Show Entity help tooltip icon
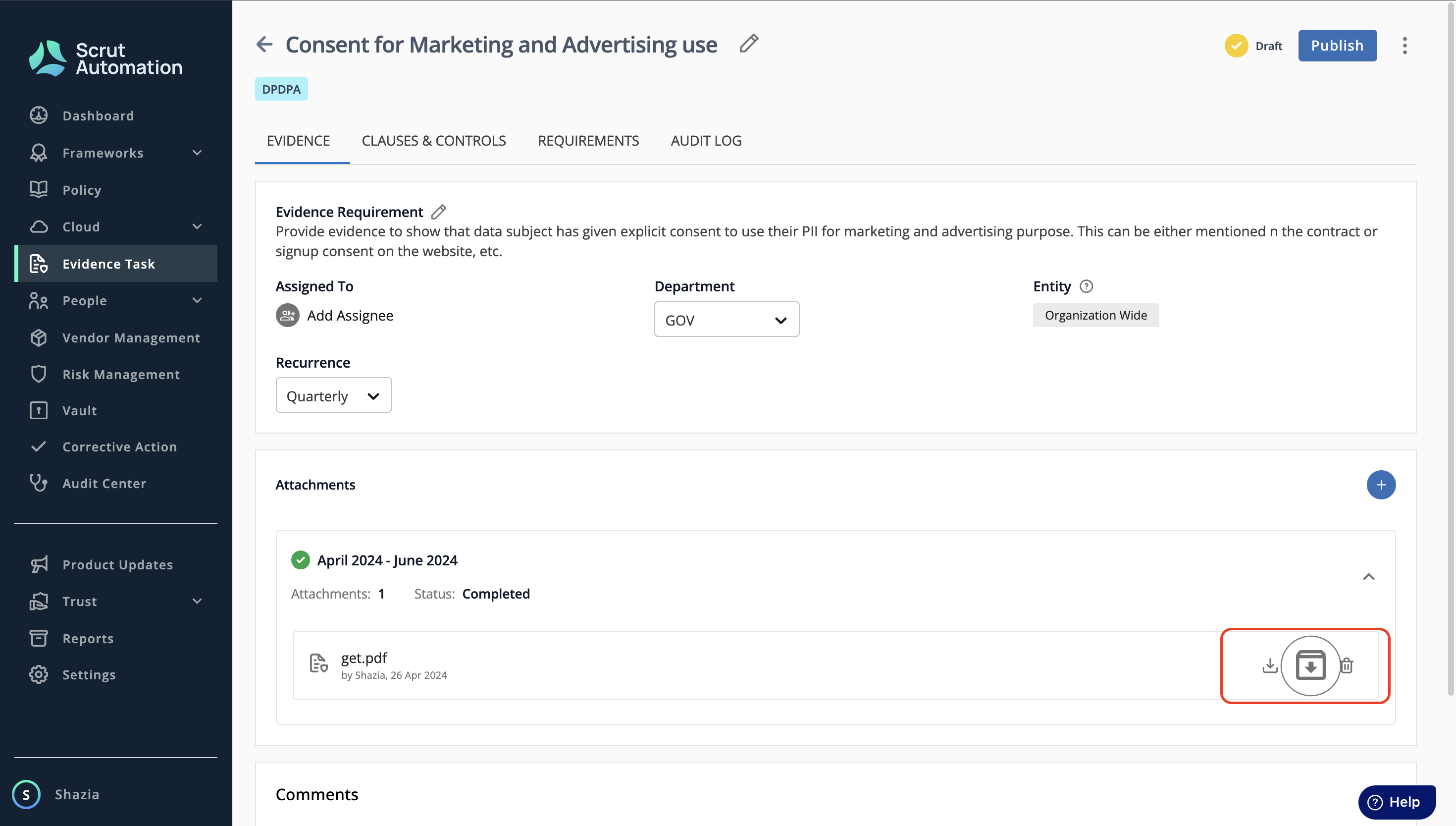The height and width of the screenshot is (826, 1456). point(1087,286)
